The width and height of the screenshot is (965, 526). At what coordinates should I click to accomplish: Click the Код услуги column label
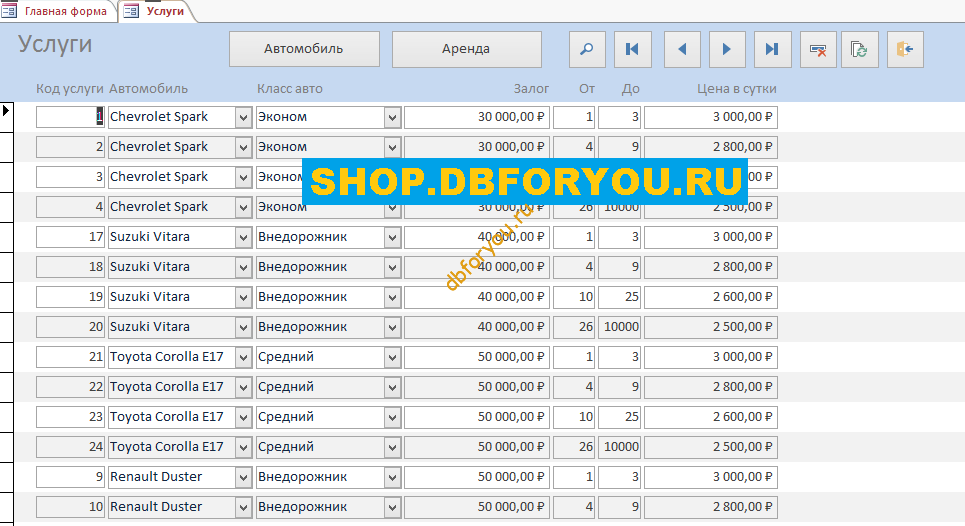pos(70,89)
